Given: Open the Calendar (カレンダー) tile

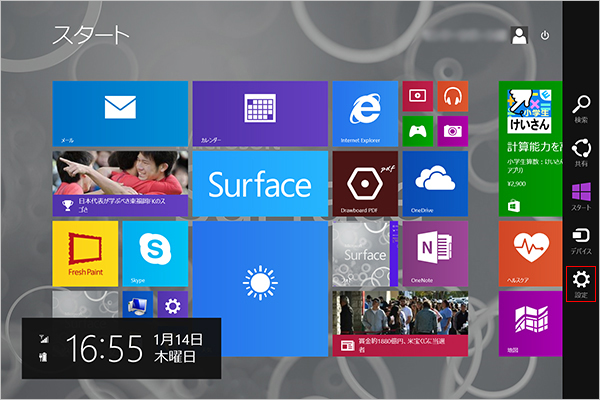Looking at the screenshot, I should click(x=260, y=114).
